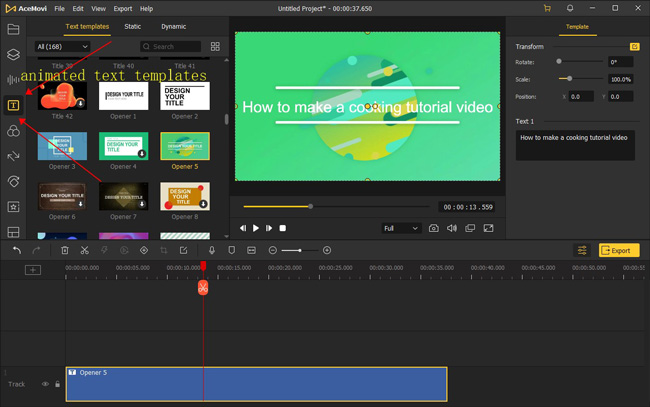Open the Audio waveform panel
650x407 pixels.
tap(13, 80)
